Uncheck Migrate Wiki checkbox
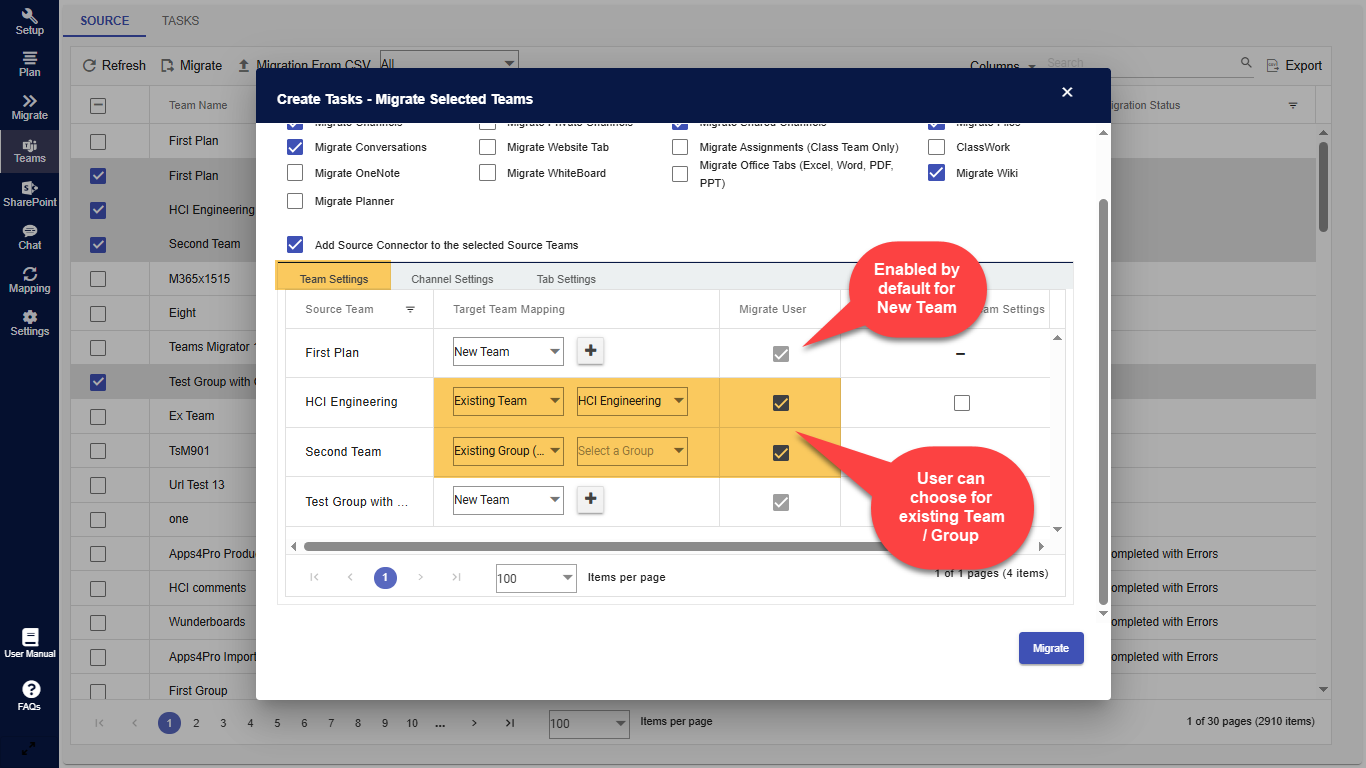This screenshot has height=768, width=1366. 936,173
